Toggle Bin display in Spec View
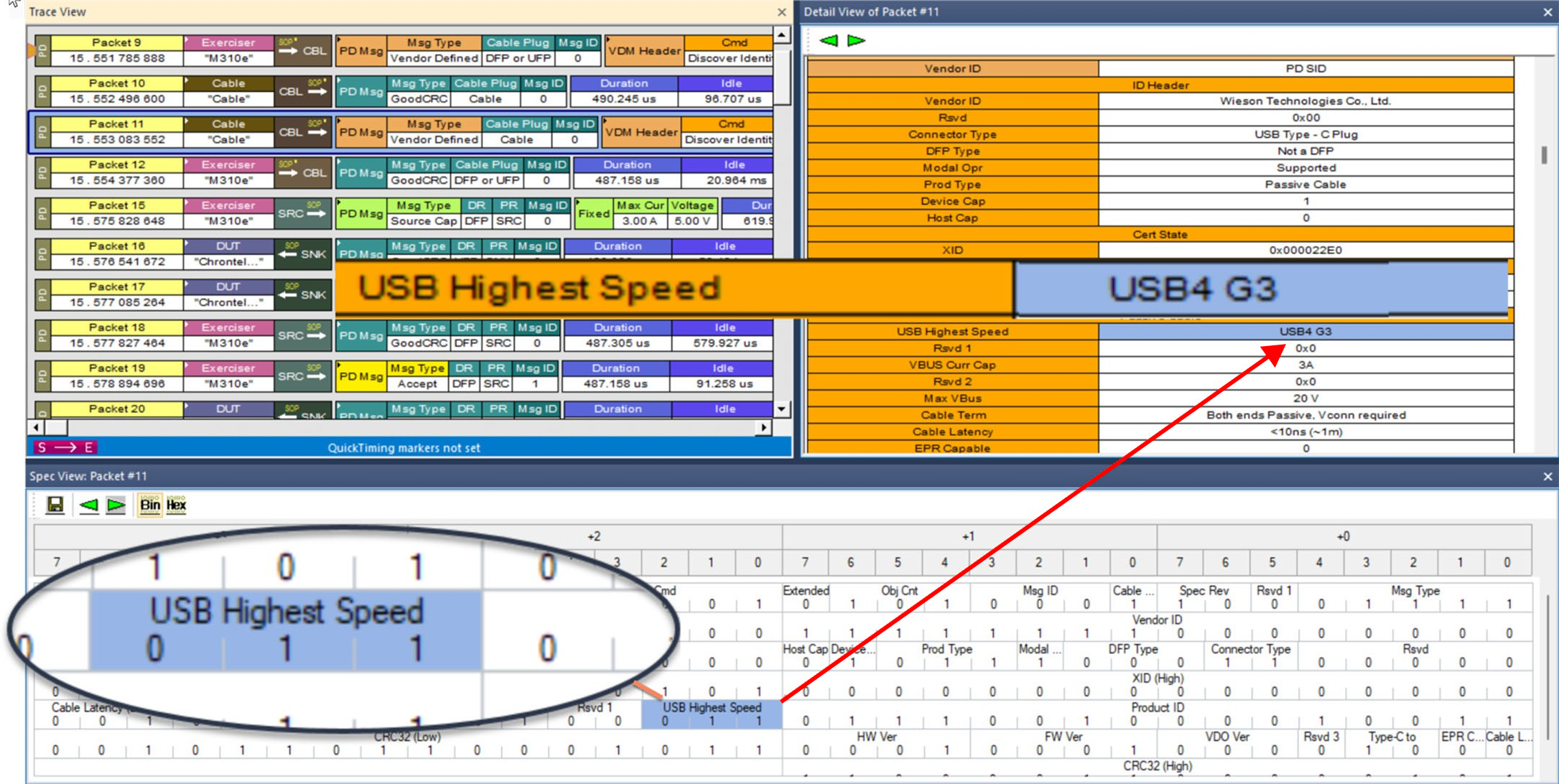This screenshot has height=784, width=1559. click(x=149, y=505)
